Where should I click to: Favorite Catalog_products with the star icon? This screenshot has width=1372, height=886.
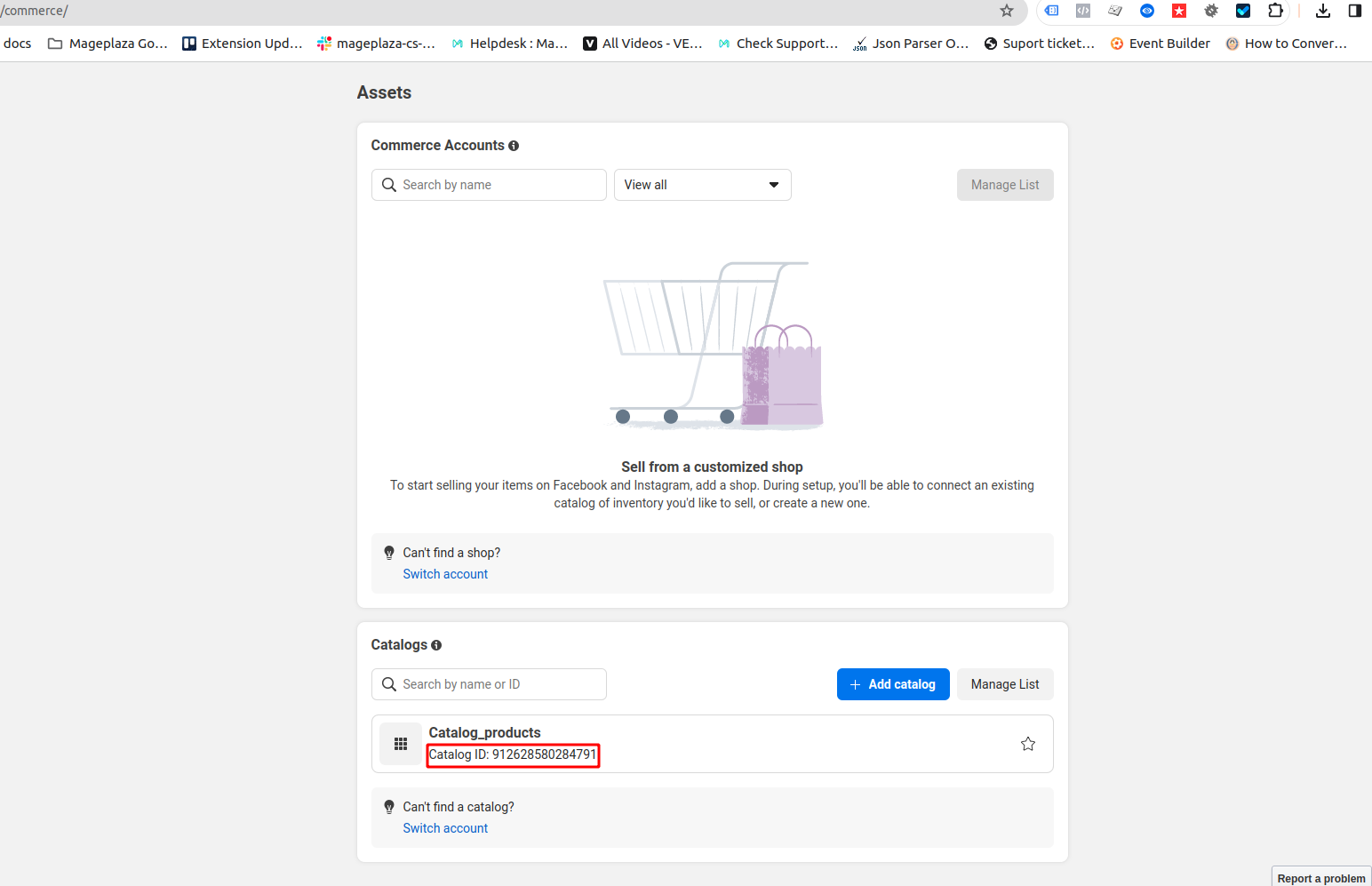tap(1028, 744)
